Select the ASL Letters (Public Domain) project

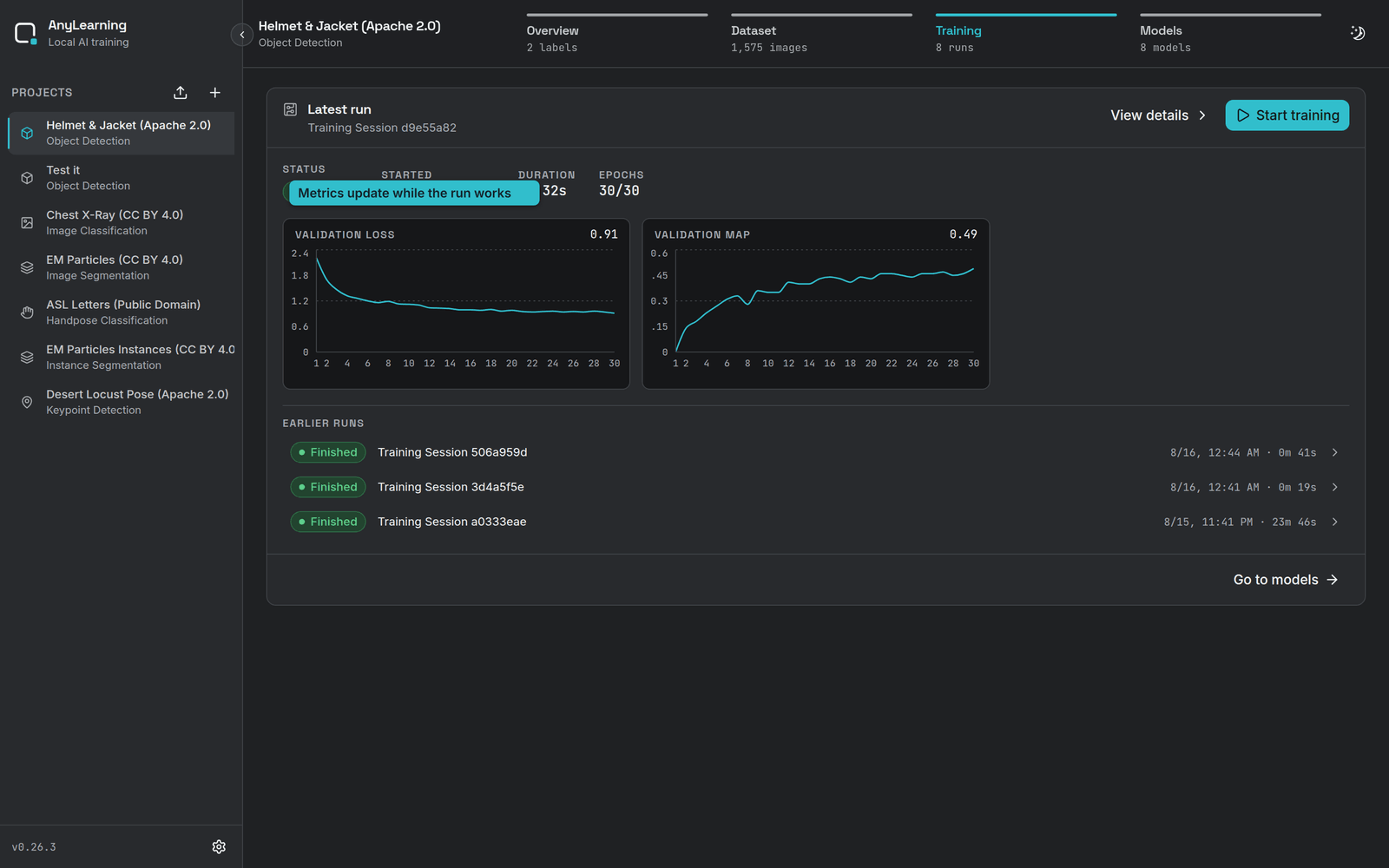pos(122,312)
